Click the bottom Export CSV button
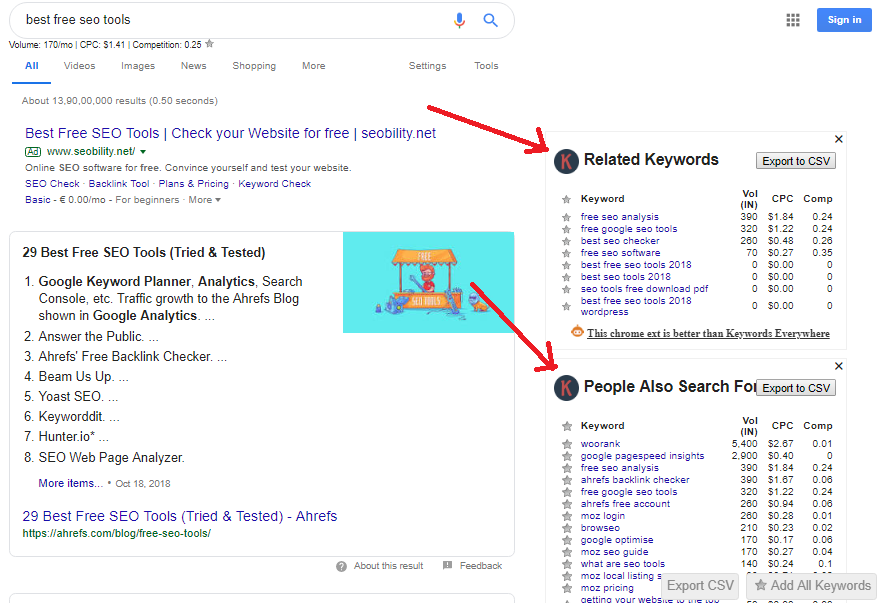The height and width of the screenshot is (603, 879). tap(700, 586)
